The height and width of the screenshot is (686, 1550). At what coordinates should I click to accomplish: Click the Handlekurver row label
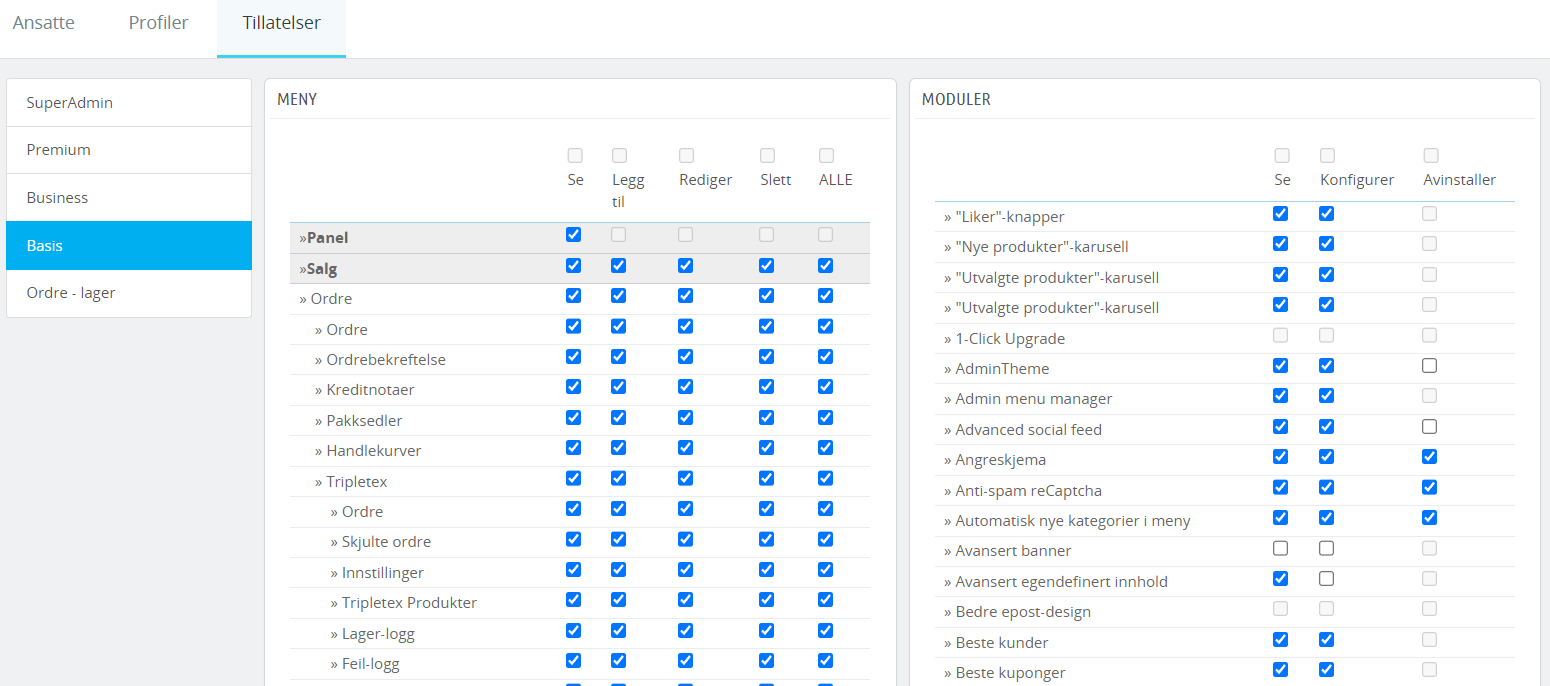pyautogui.click(x=368, y=451)
